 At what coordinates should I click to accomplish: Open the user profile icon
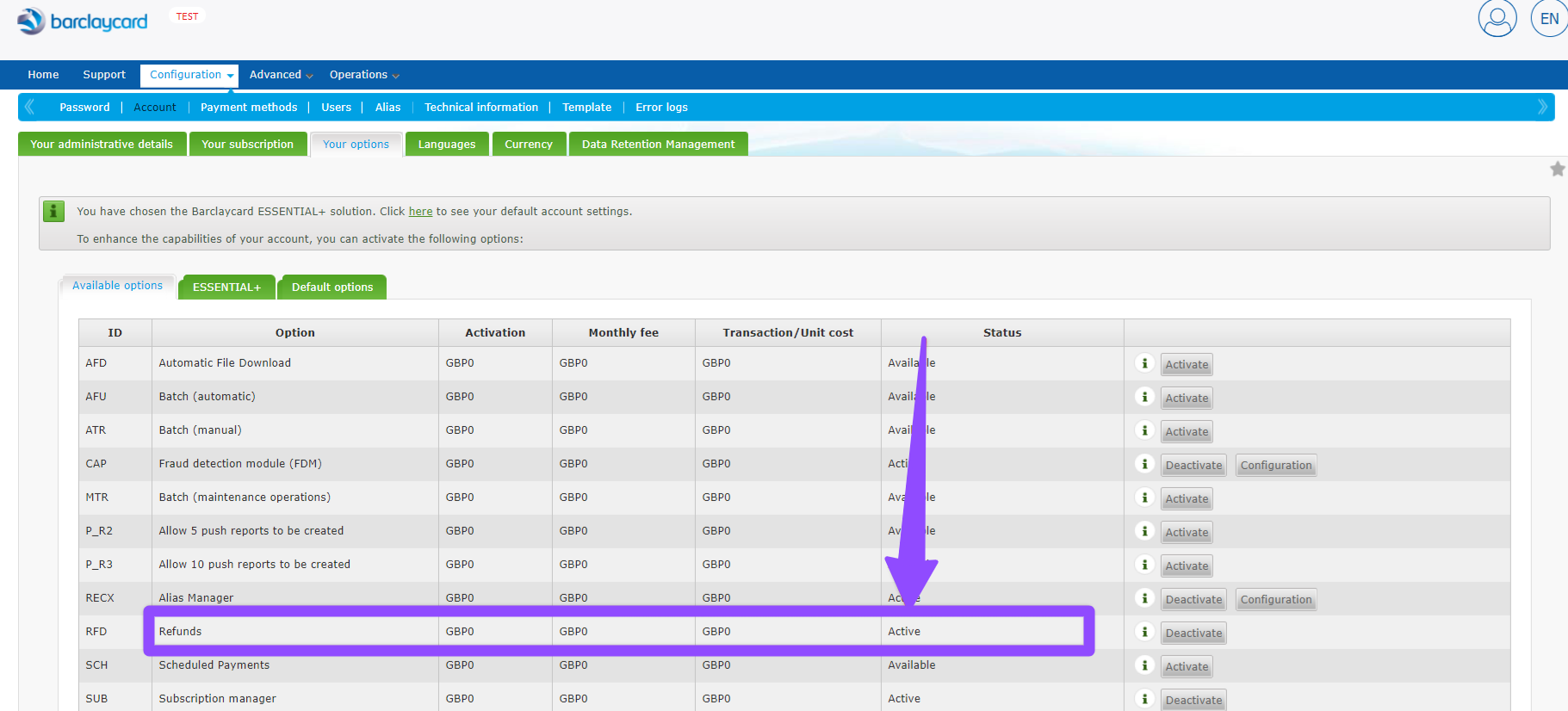1497,18
